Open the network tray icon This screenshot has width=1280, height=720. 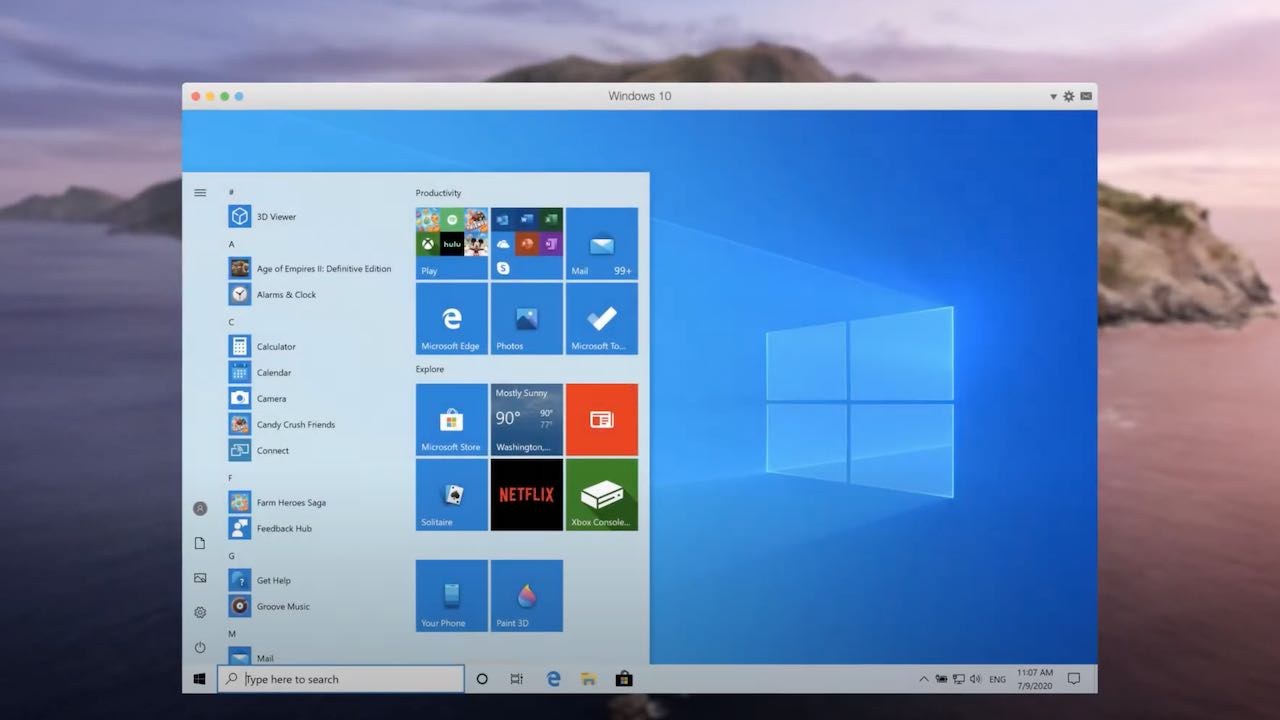pyautogui.click(x=959, y=679)
